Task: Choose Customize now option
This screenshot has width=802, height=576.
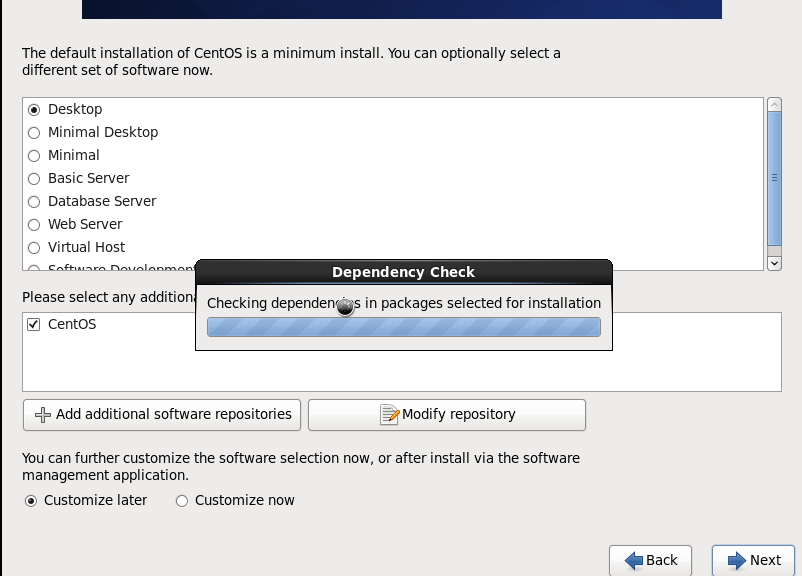Action: (x=182, y=501)
